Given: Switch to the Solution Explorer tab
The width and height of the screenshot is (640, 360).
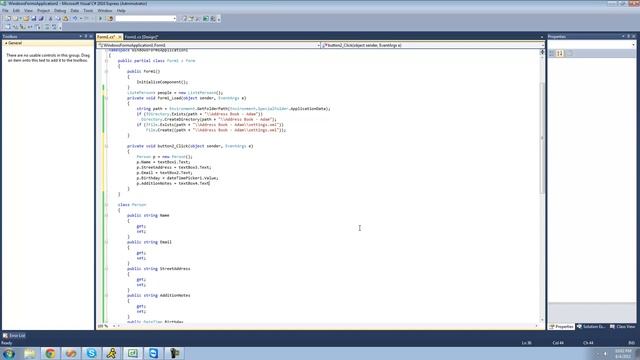Looking at the screenshot, I should click(591, 327).
